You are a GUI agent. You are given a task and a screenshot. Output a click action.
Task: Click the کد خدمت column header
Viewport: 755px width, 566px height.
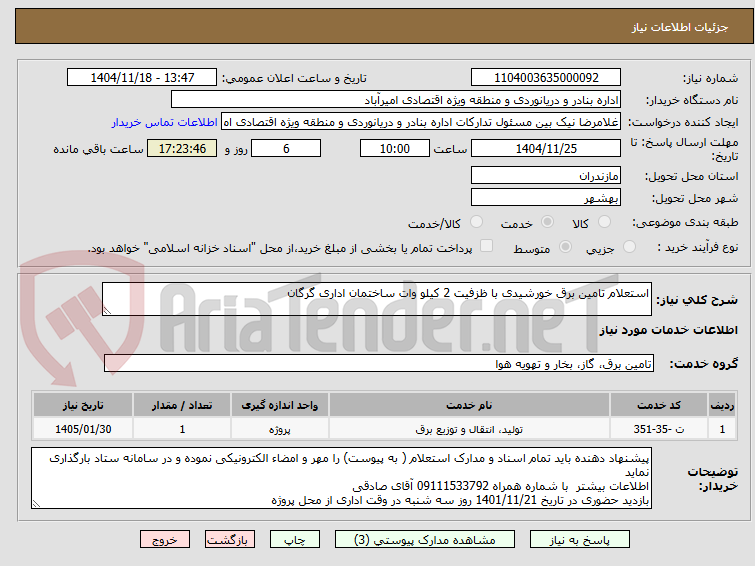659,405
